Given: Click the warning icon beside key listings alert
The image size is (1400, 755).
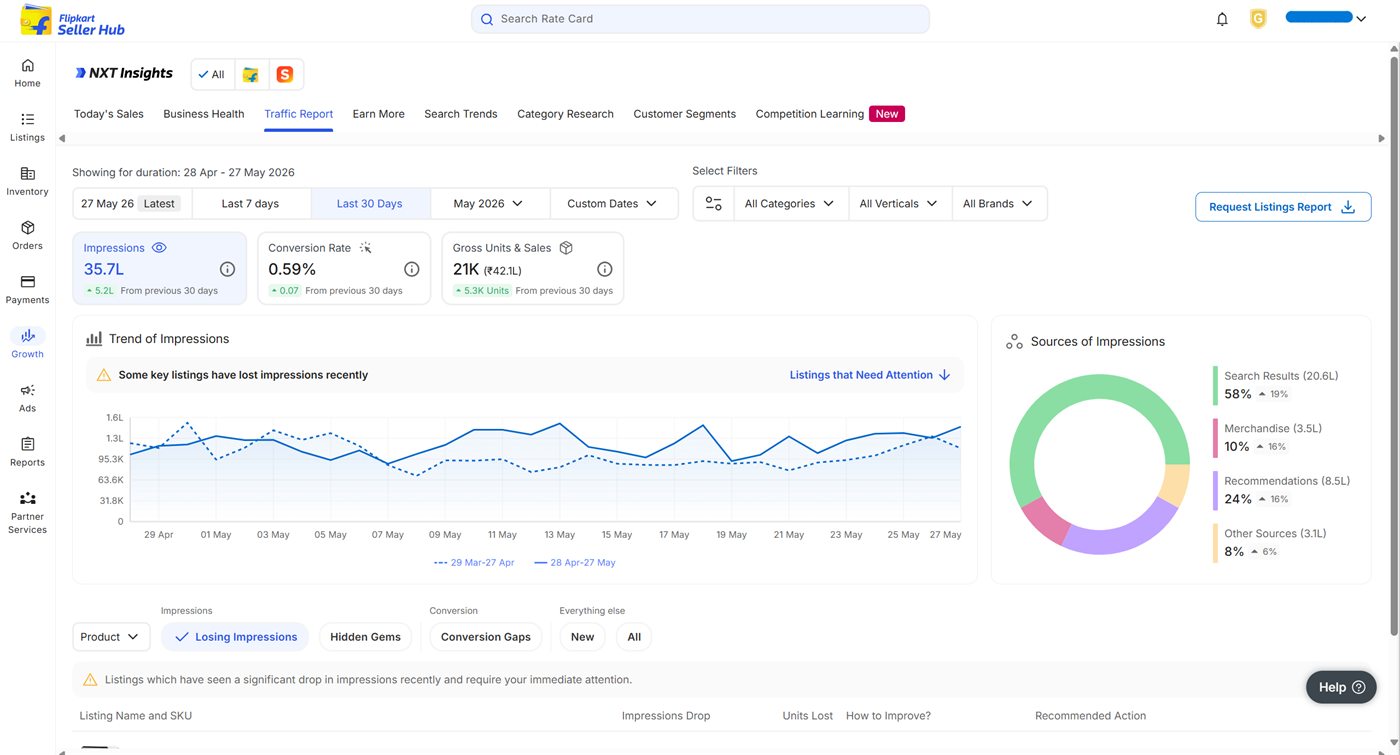Looking at the screenshot, I should (104, 375).
